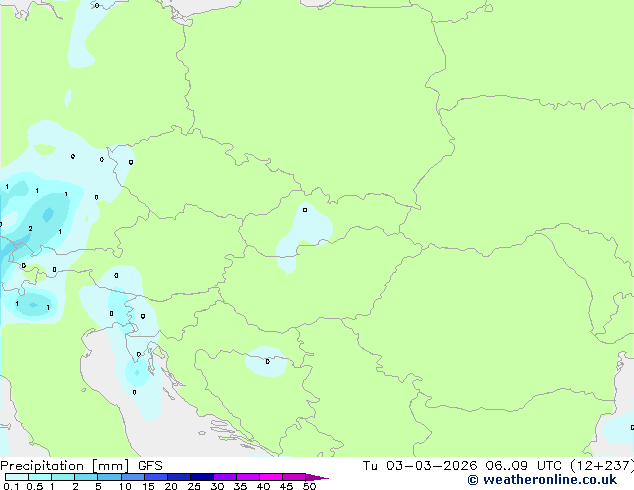The width and height of the screenshot is (634, 490).
Task: Click the legend arrow tip above 50 mm
Action: [x=317, y=477]
